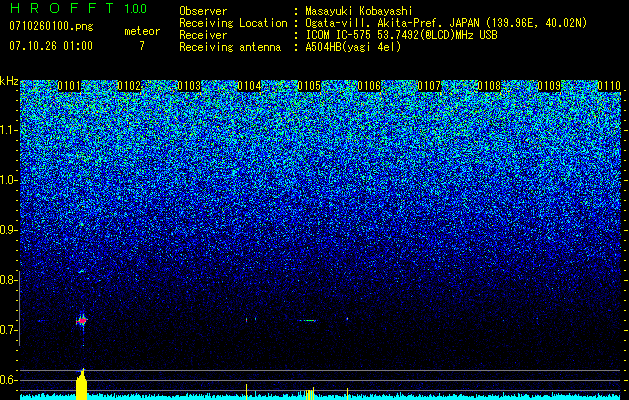
Task: Click the 0.6 kHz axis label
Action: point(9,380)
